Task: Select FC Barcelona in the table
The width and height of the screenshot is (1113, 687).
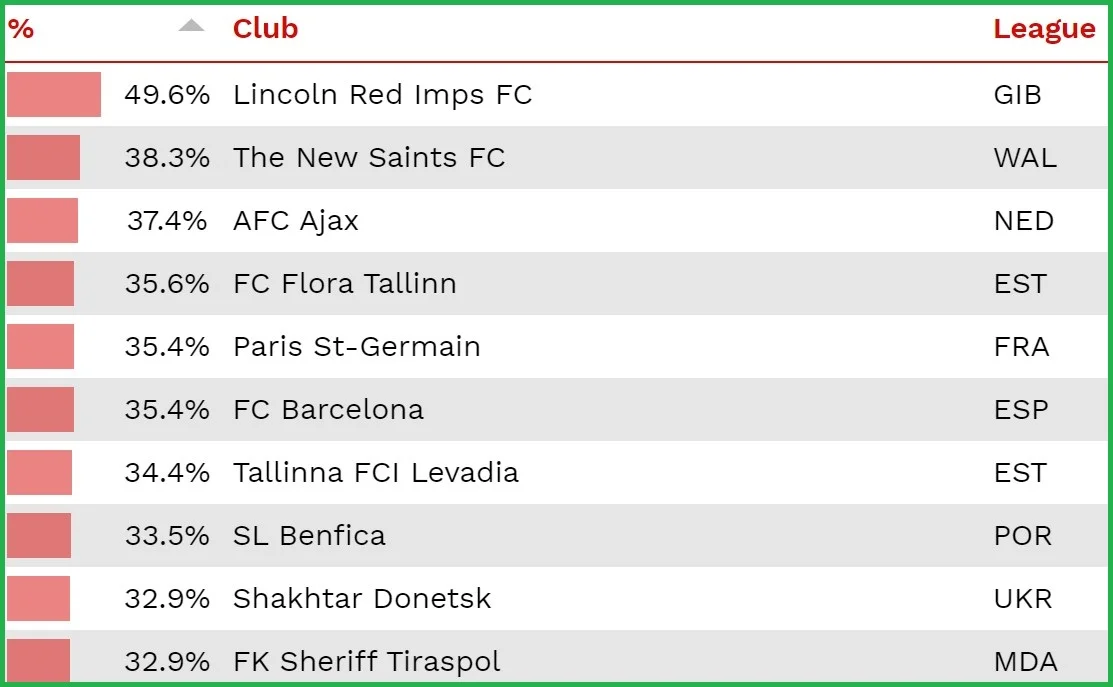Action: point(328,410)
